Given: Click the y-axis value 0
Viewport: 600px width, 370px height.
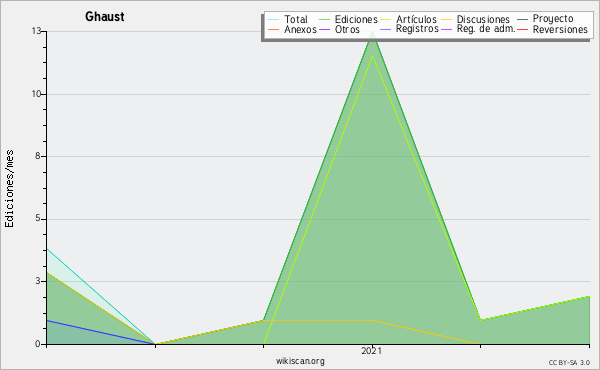Looking at the screenshot, I should point(38,344).
